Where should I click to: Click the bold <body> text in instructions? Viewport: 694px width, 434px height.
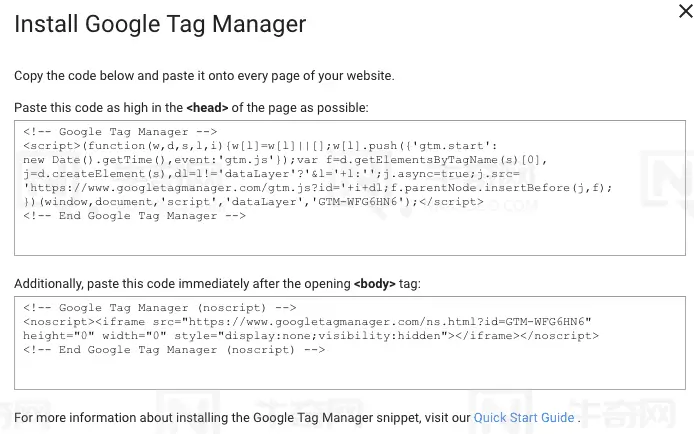pyautogui.click(x=374, y=284)
